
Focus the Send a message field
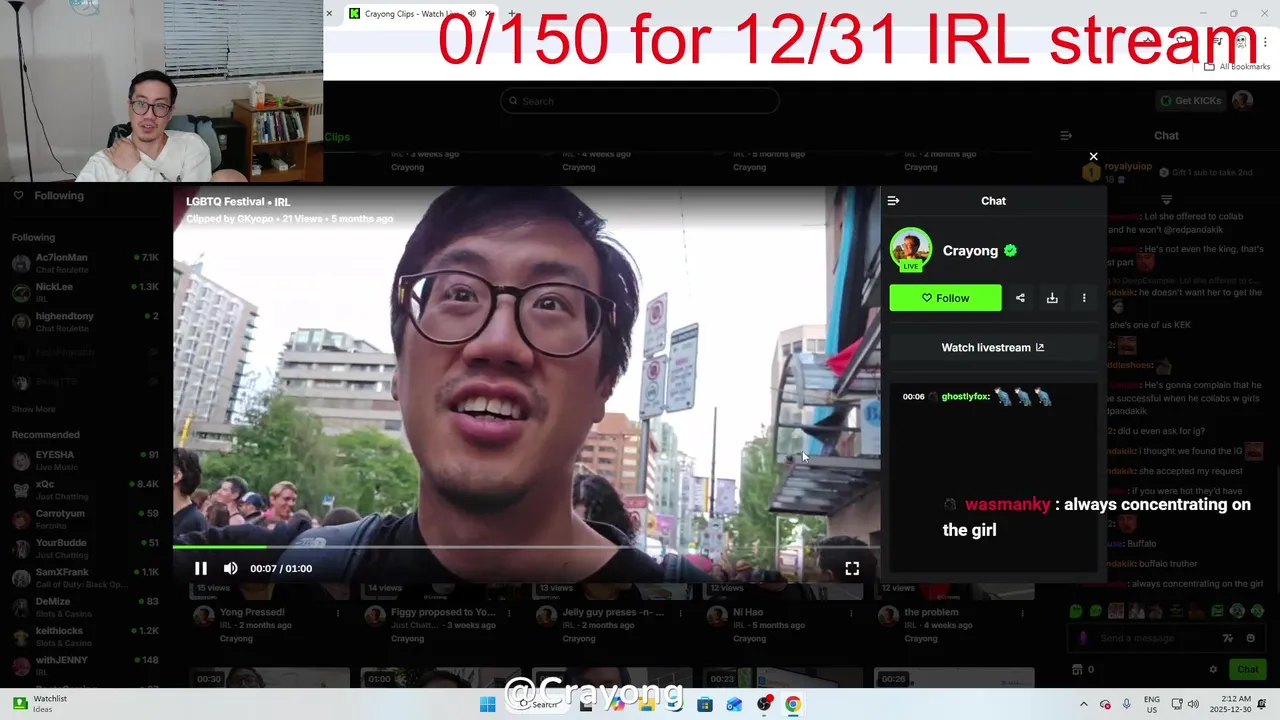1150,638
